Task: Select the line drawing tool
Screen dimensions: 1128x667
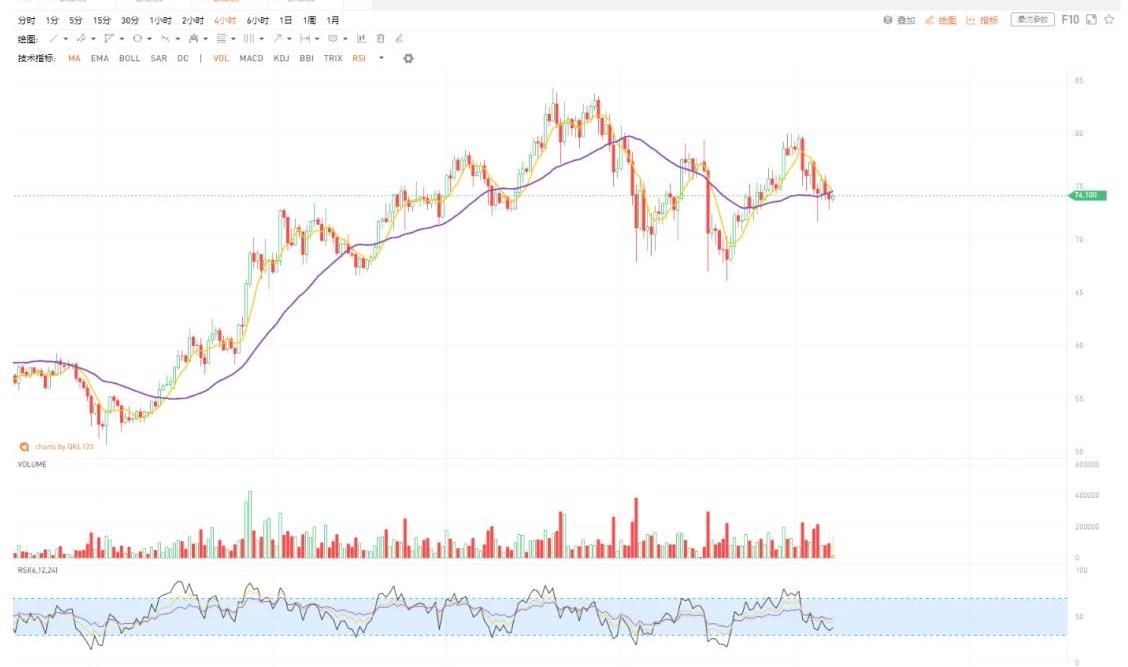Action: click(x=54, y=39)
